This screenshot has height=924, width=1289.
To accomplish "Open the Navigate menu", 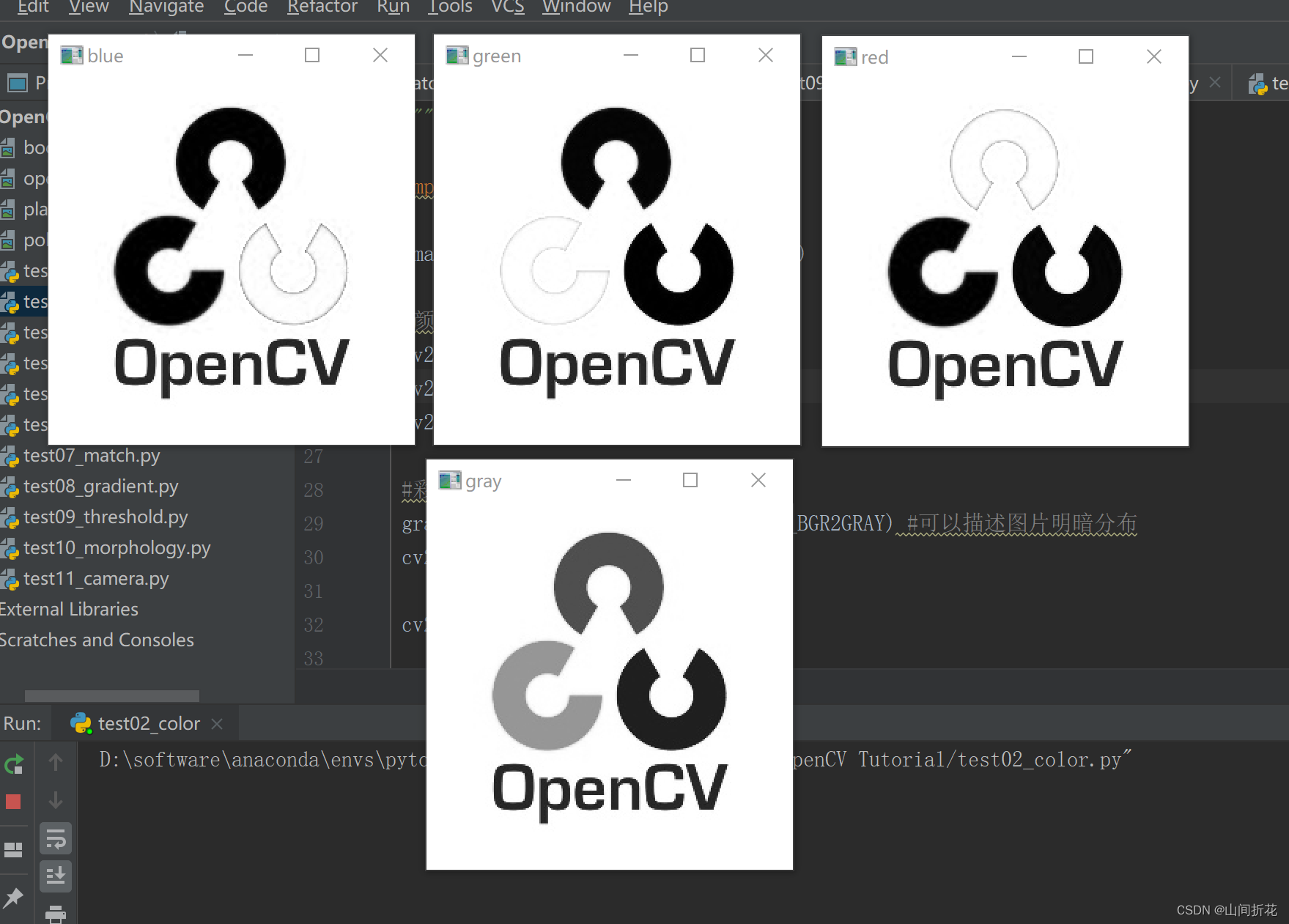I will (x=166, y=7).
